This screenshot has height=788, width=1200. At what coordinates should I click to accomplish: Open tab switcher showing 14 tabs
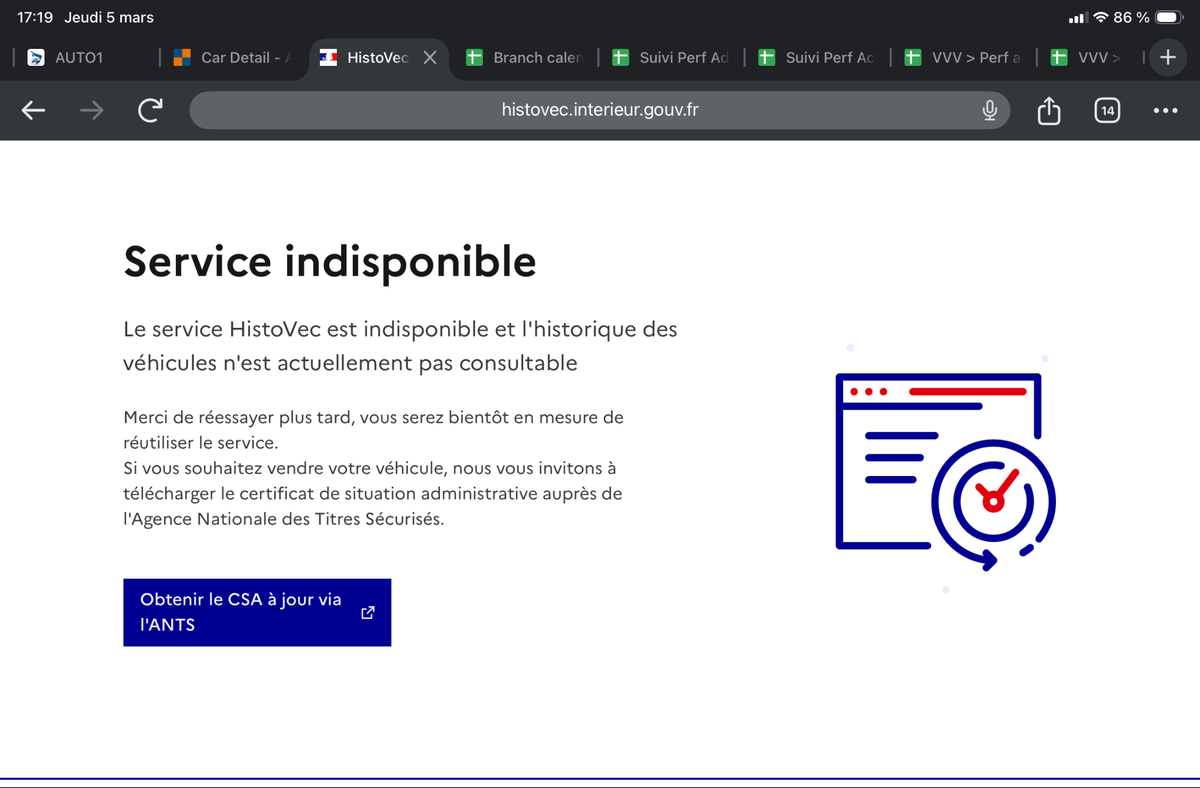pos(1106,111)
